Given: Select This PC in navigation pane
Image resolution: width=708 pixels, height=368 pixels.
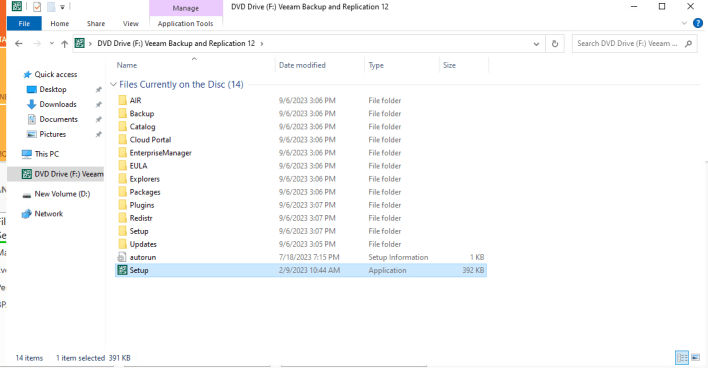Looking at the screenshot, I should tap(47, 154).
